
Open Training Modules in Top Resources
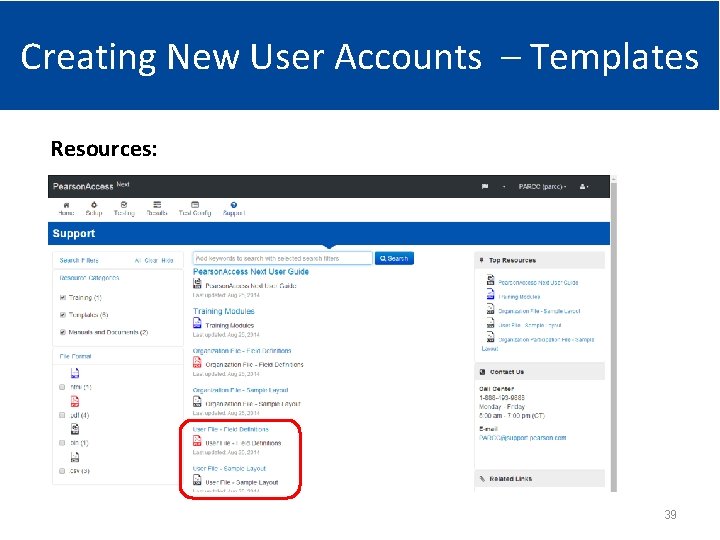pyautogui.click(x=519, y=297)
